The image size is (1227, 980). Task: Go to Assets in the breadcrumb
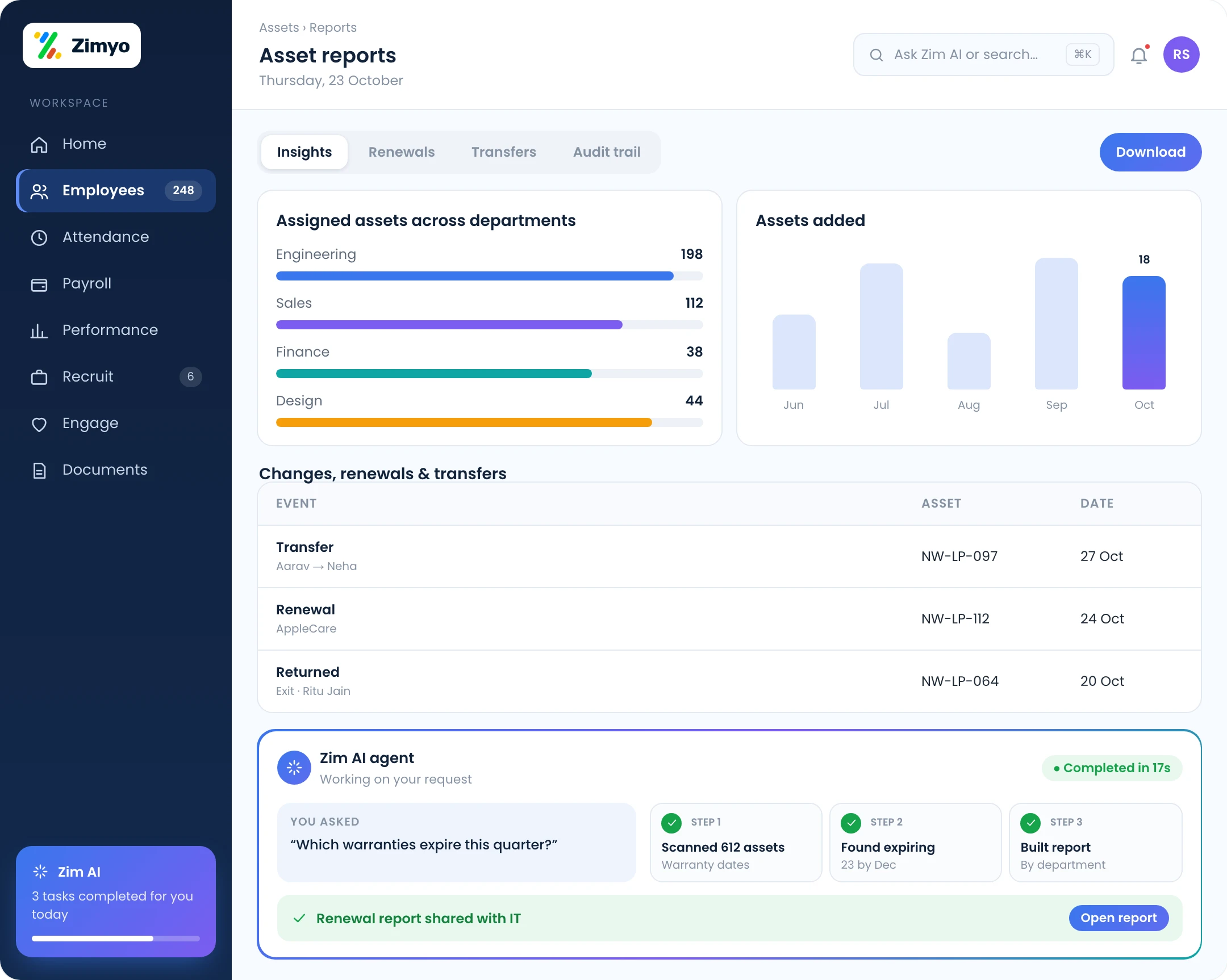point(279,27)
